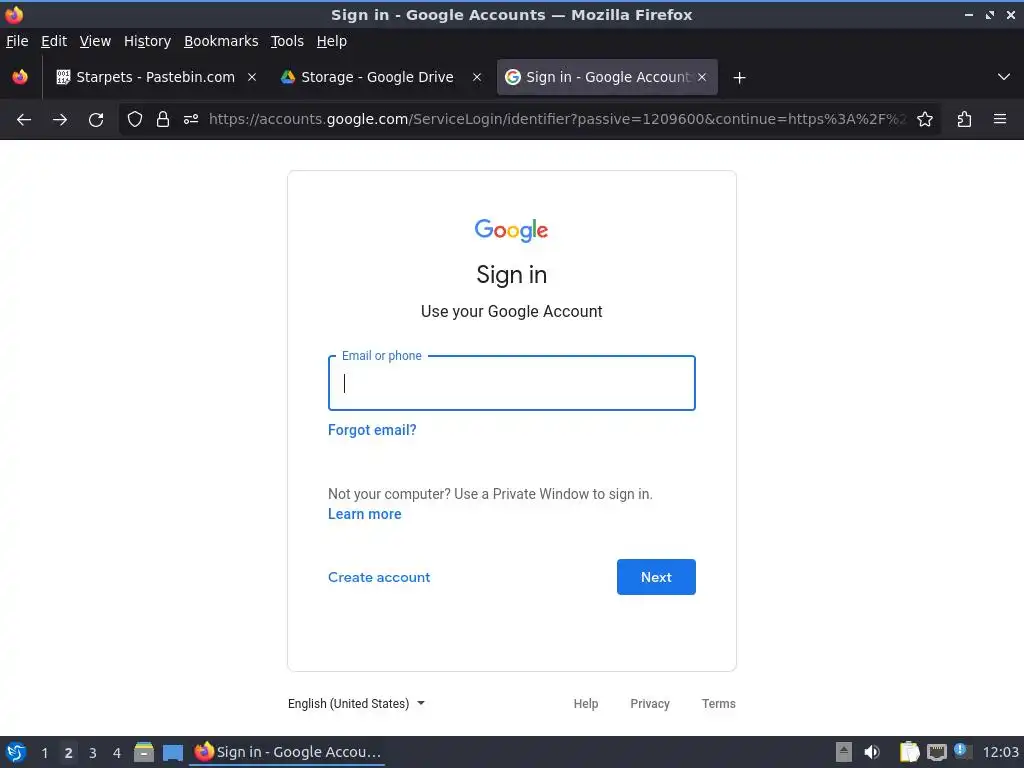Bookmark this page with the star
Viewport: 1024px width, 768px height.
coord(925,120)
